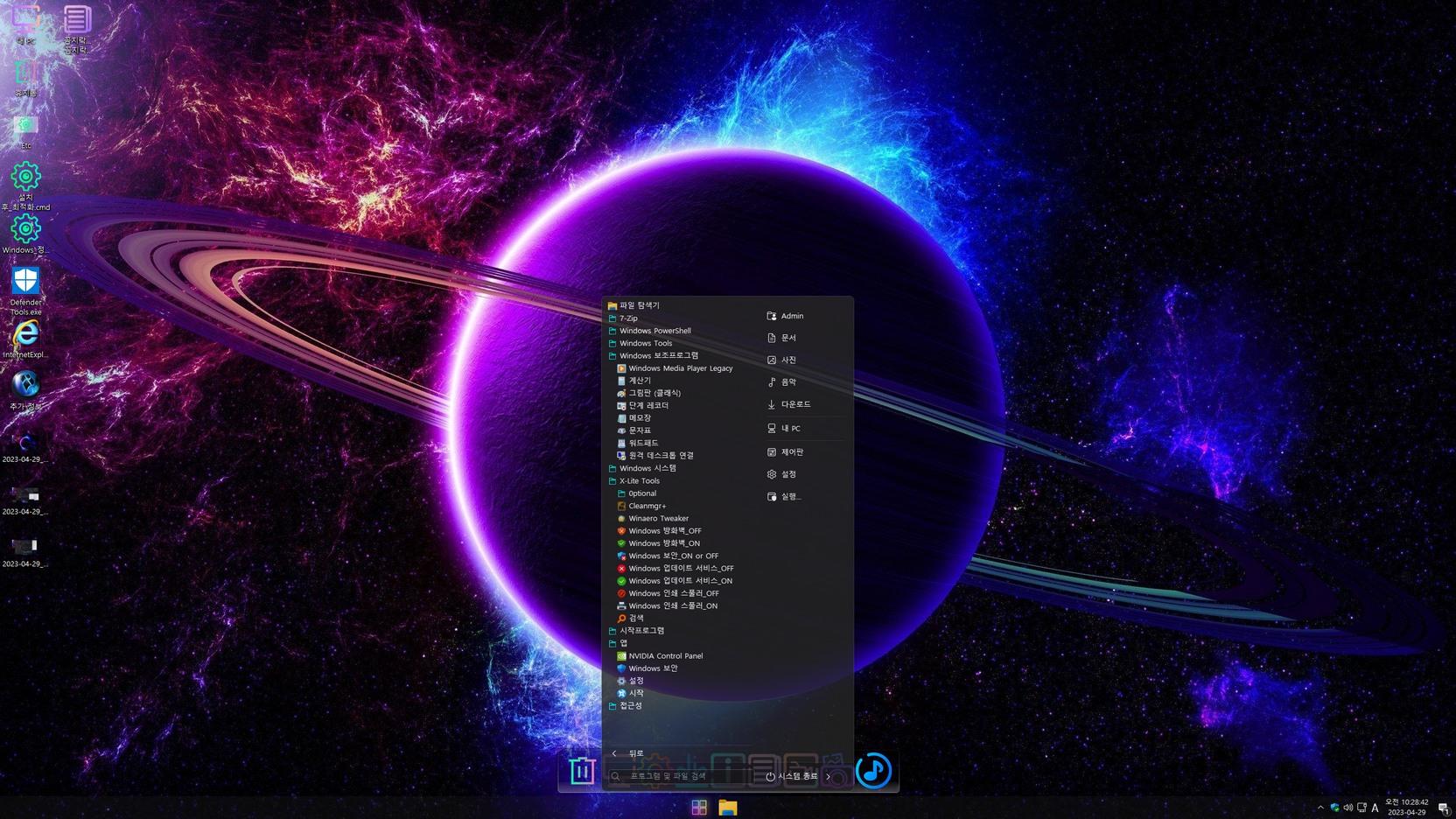Run Windows 업데이트 서비스_OFF entry
This screenshot has width=1456, height=819.
click(x=675, y=568)
